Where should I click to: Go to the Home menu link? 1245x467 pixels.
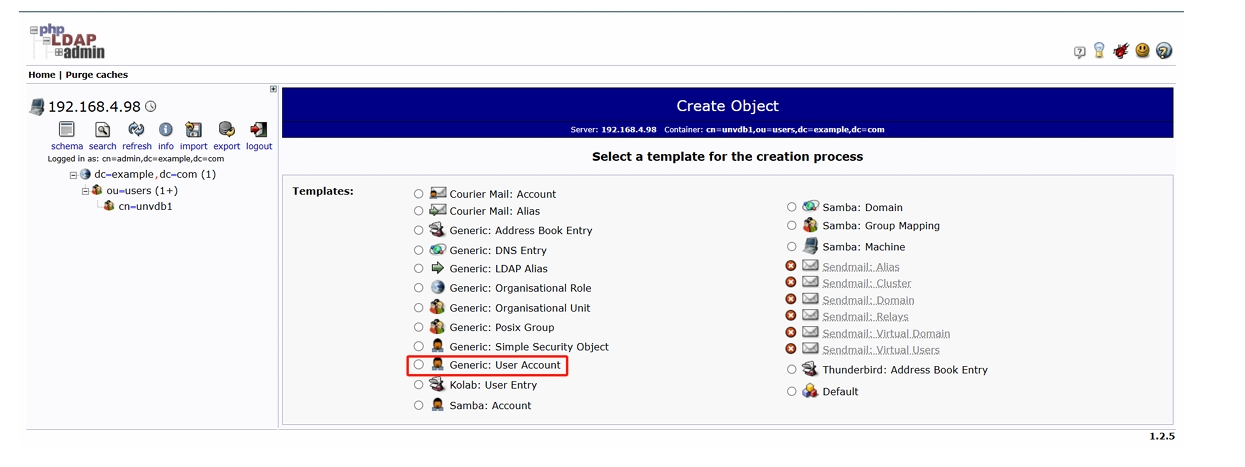tap(42, 75)
